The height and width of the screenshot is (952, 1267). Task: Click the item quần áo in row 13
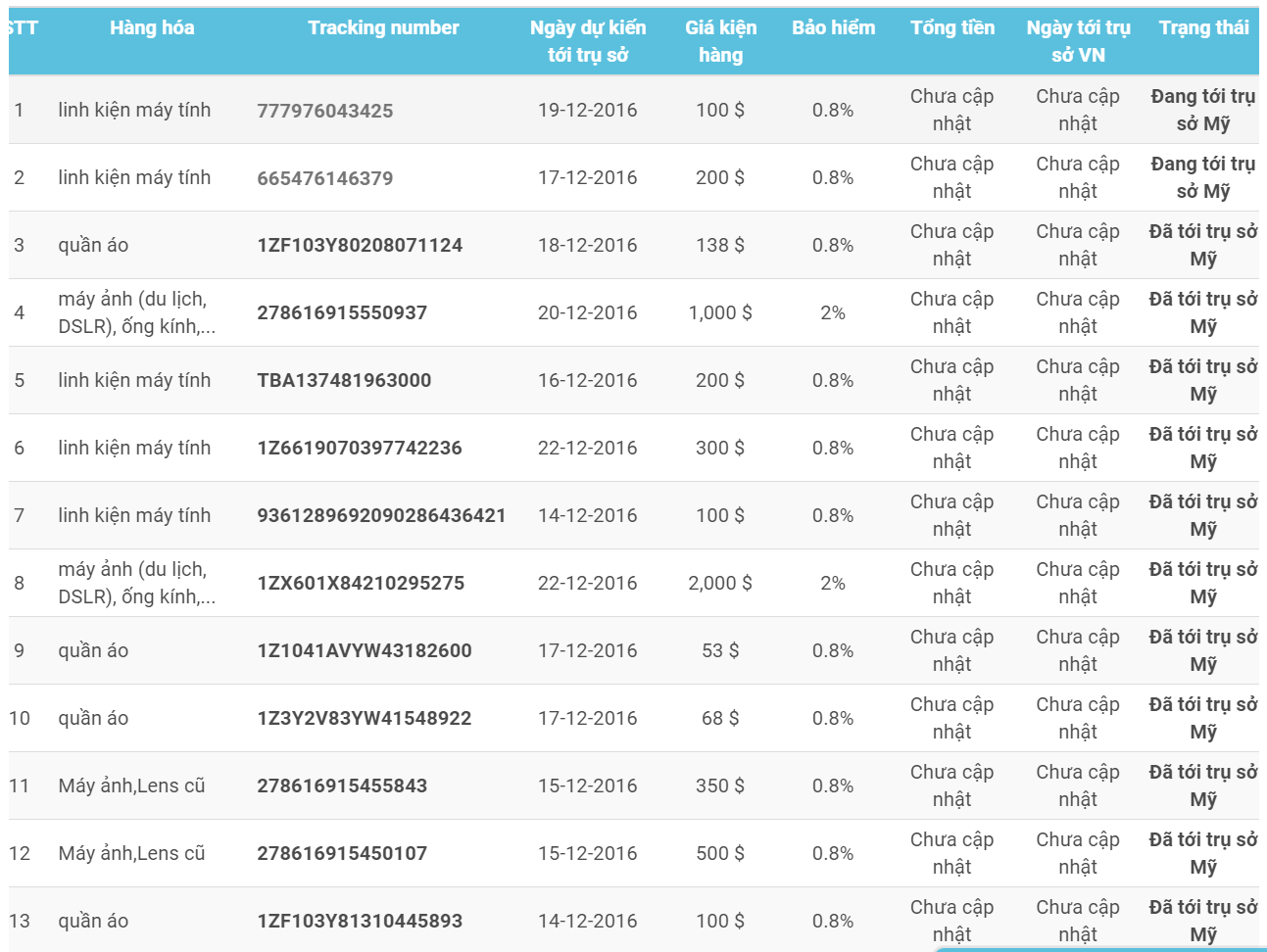[93, 921]
